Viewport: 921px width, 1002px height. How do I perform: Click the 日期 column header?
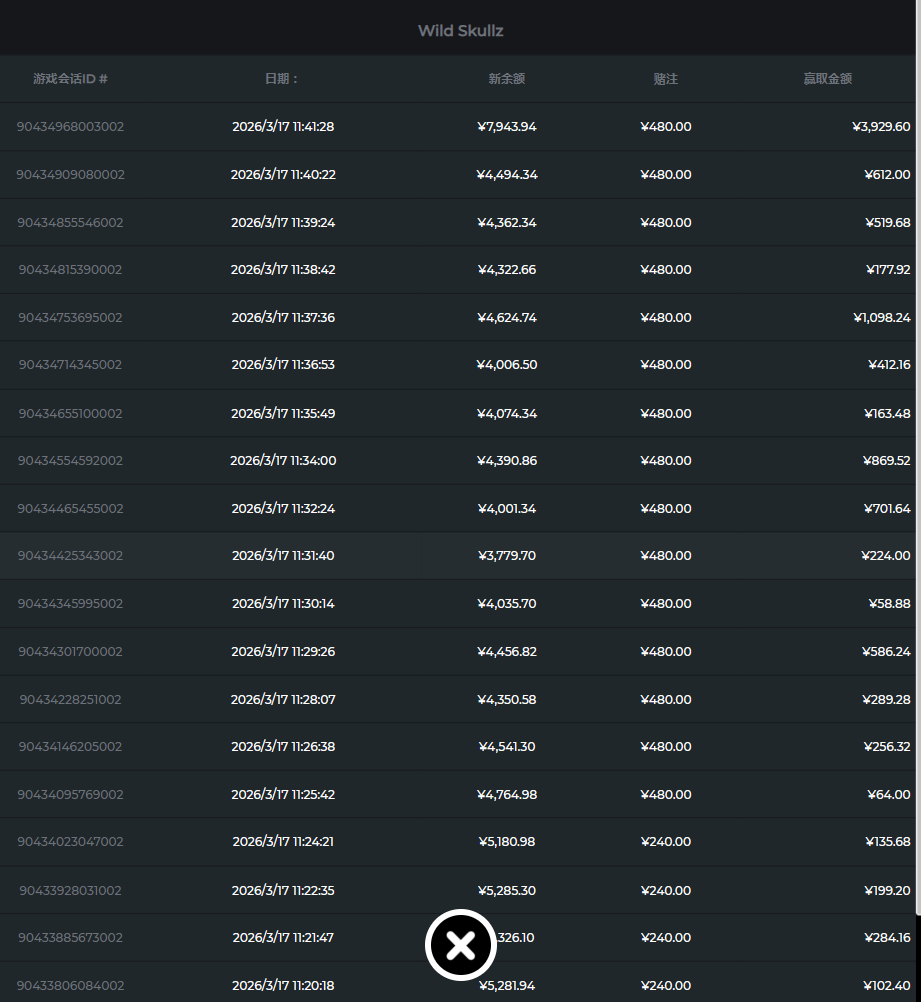click(282, 79)
